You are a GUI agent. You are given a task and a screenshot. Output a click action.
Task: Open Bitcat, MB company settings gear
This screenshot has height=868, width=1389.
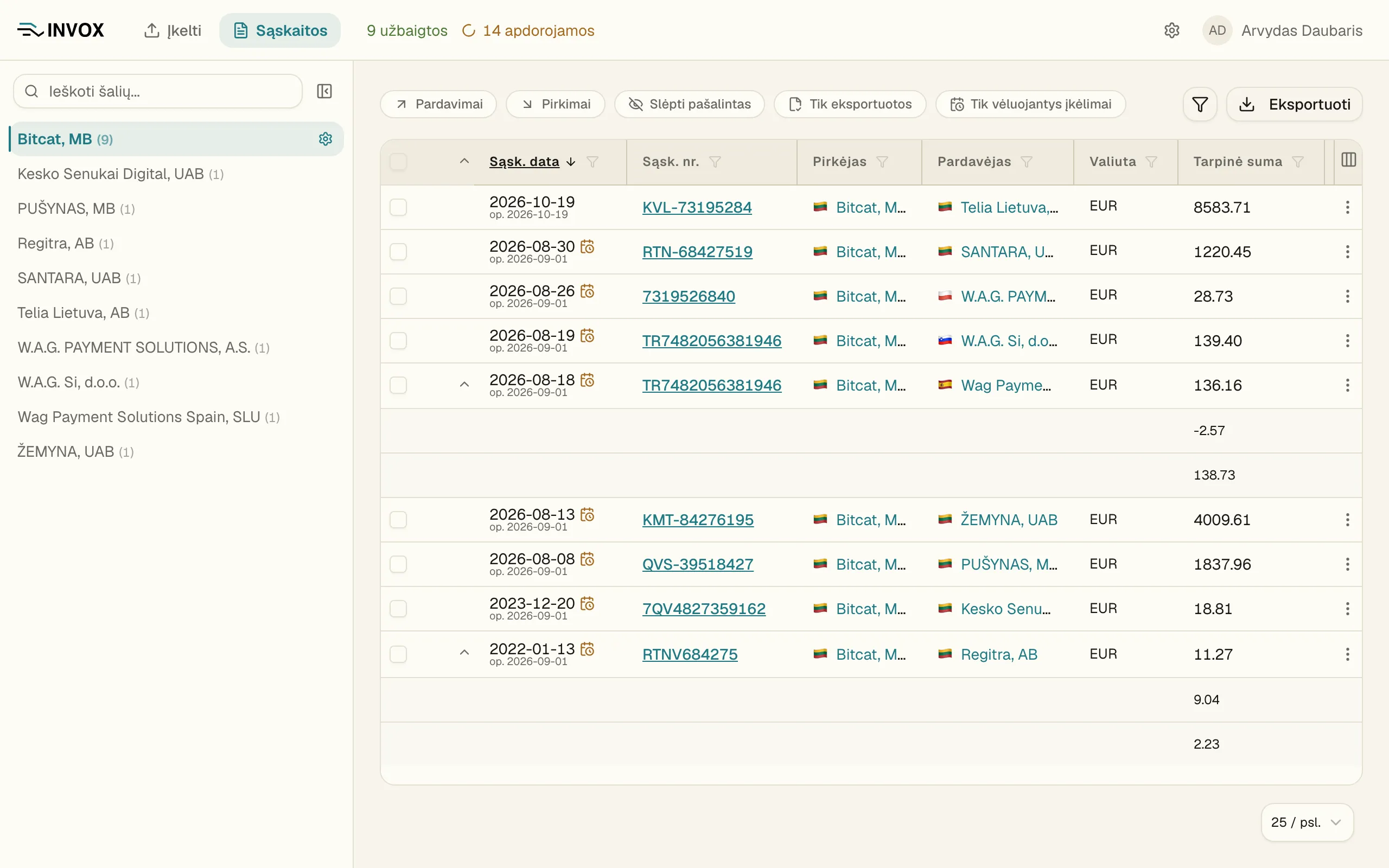click(326, 139)
